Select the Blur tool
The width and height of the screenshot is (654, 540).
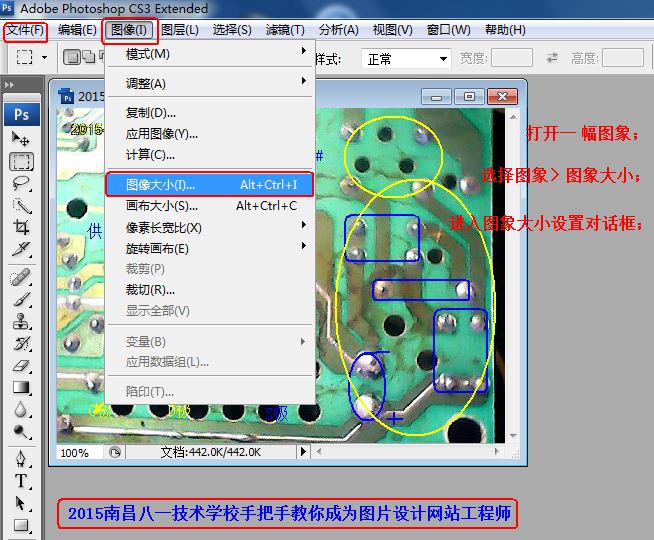[x=21, y=409]
